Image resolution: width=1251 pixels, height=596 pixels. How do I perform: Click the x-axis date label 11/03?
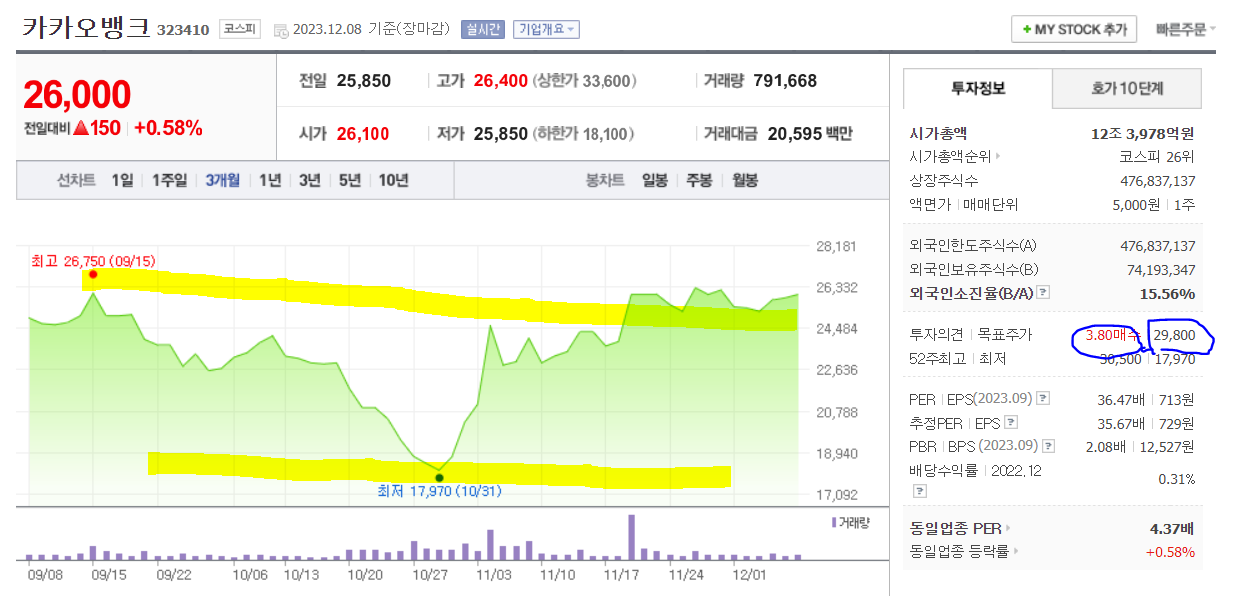coord(494,575)
